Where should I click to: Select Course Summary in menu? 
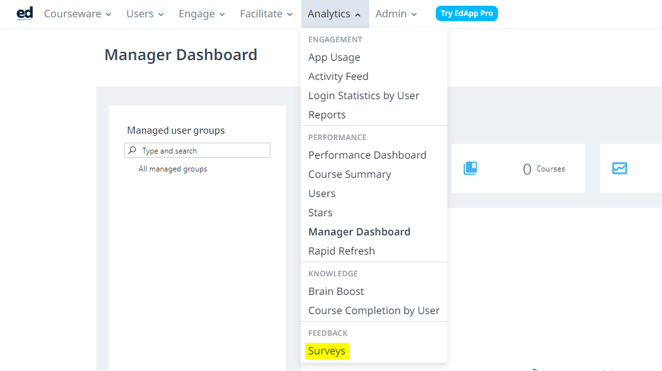pos(350,174)
